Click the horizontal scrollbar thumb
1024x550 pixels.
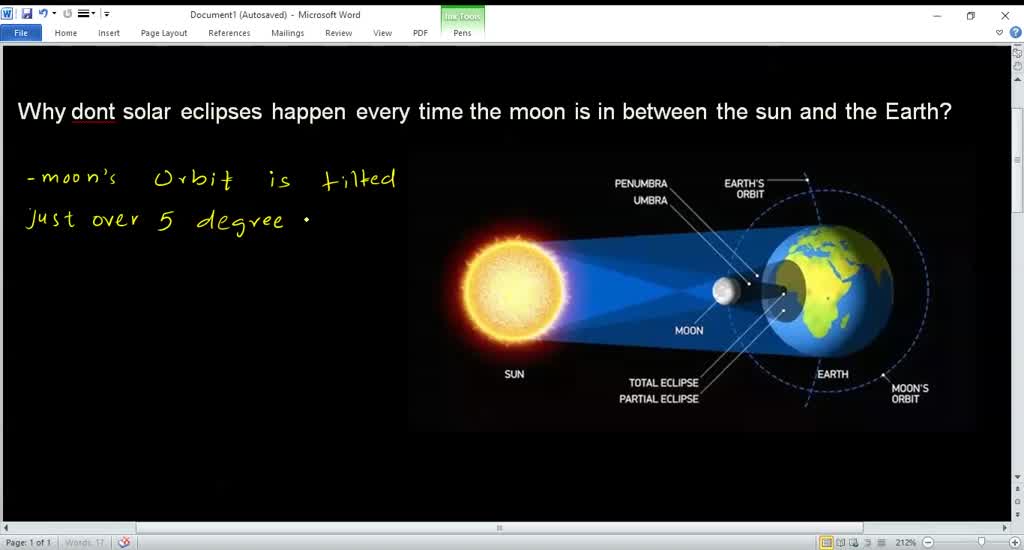pyautogui.click(x=500, y=527)
